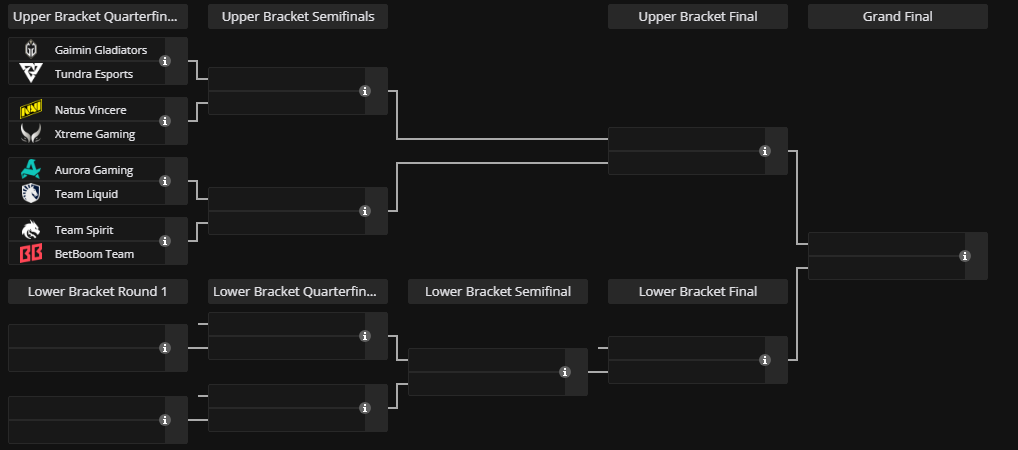
Task: Click the Upper Bracket Semifinals header
Action: (298, 16)
